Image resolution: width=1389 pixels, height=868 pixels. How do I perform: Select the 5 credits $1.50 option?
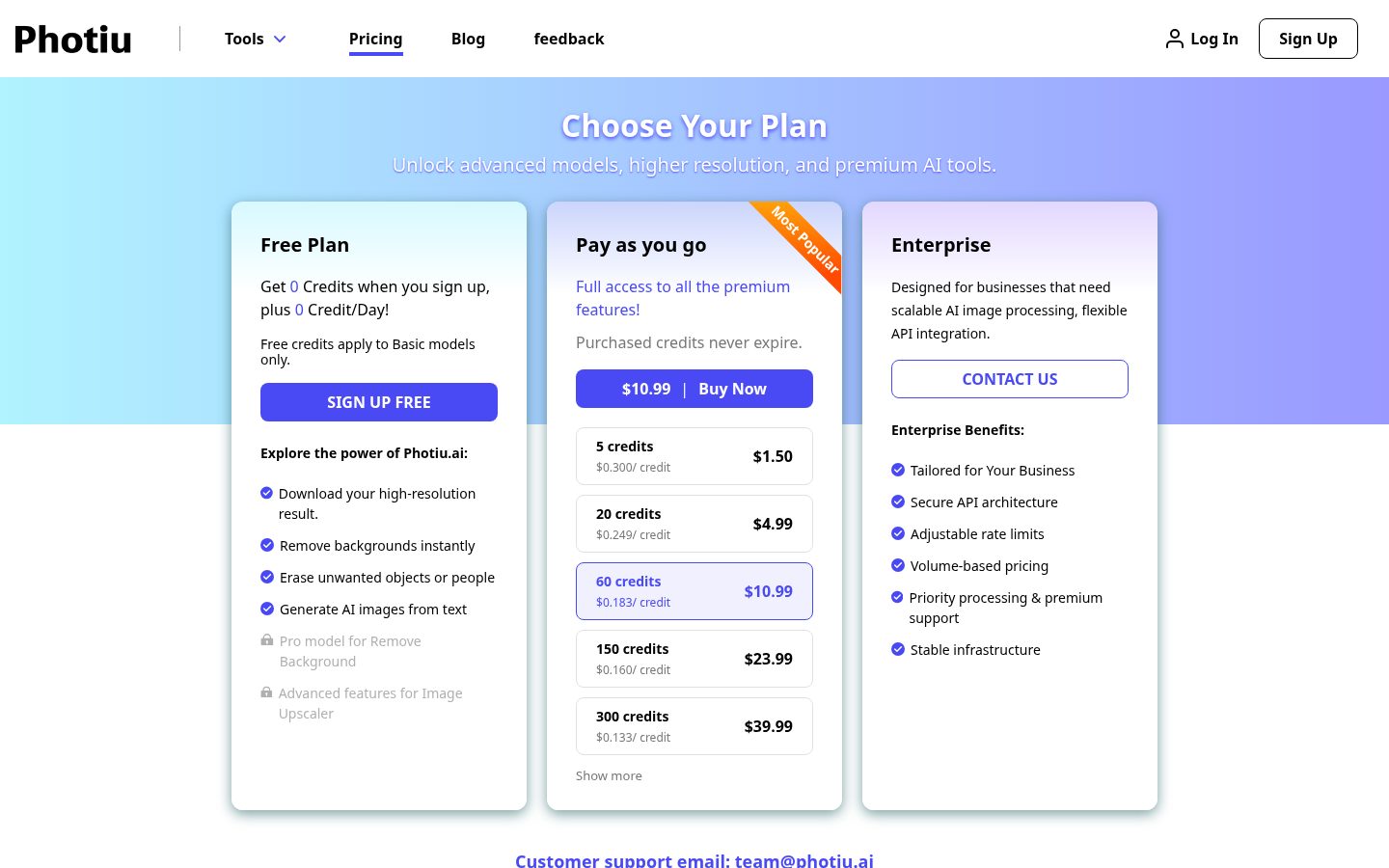tap(694, 456)
